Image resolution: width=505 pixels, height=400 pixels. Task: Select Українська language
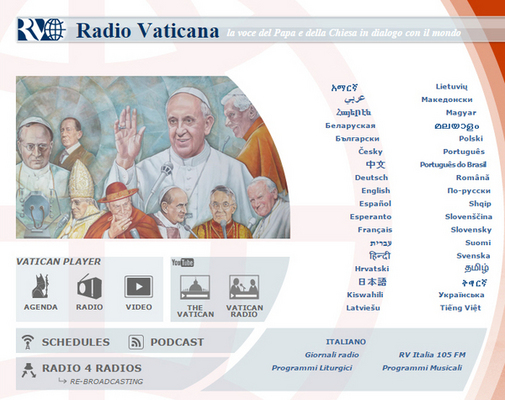[461, 295]
